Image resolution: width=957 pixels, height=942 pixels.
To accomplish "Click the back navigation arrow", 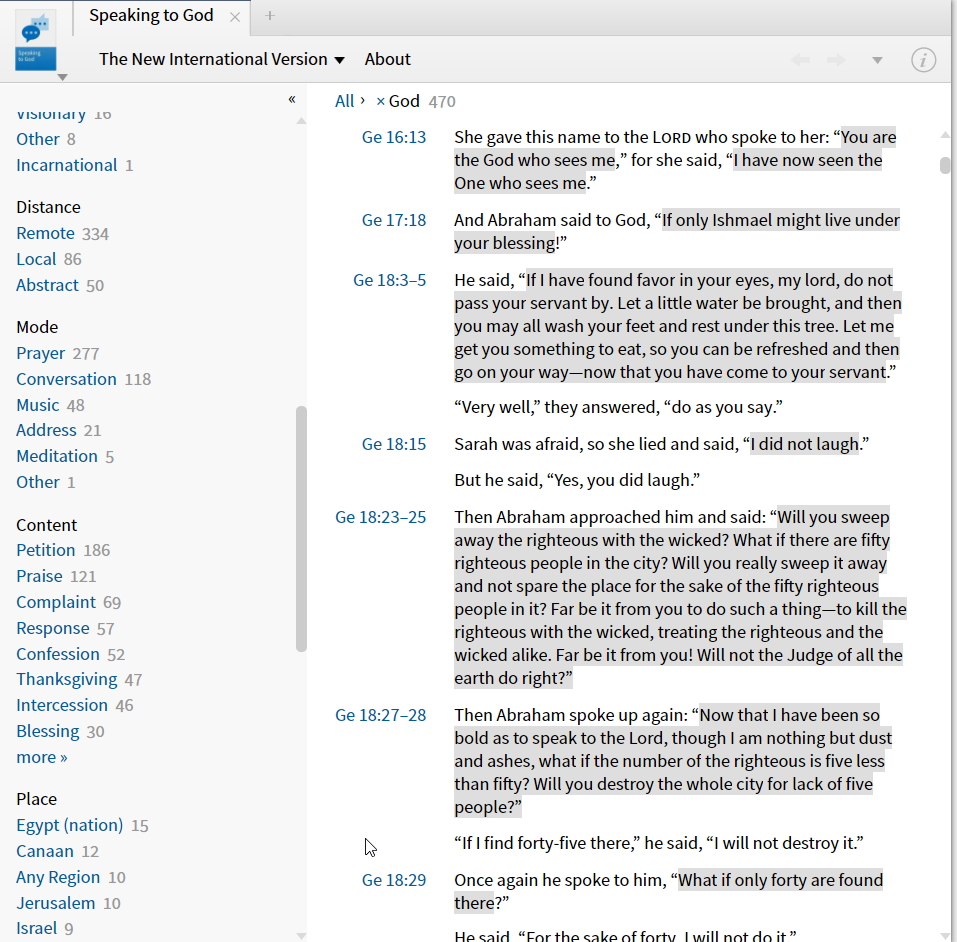I will point(800,60).
